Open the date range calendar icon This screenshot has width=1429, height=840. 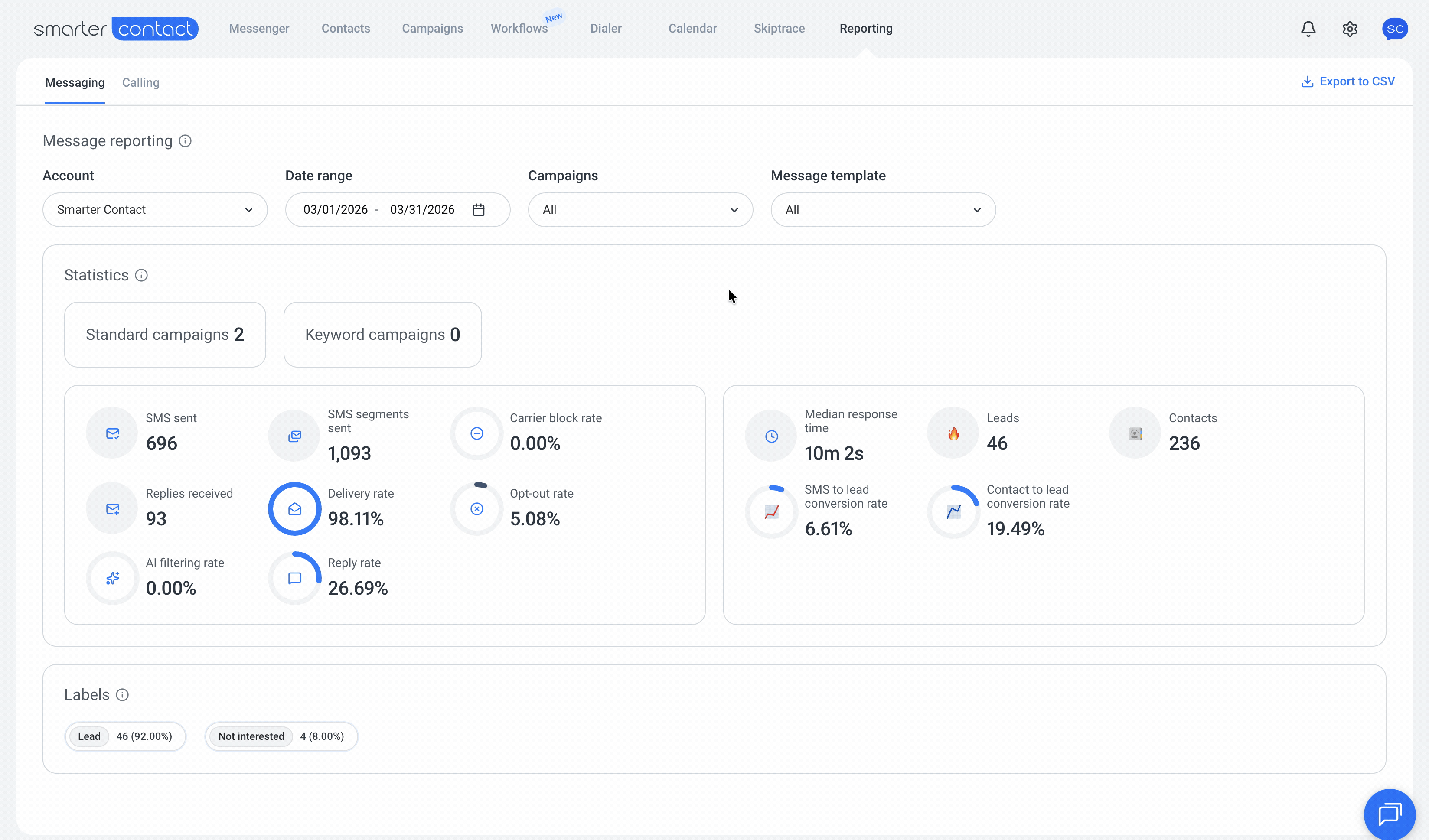pyautogui.click(x=479, y=210)
